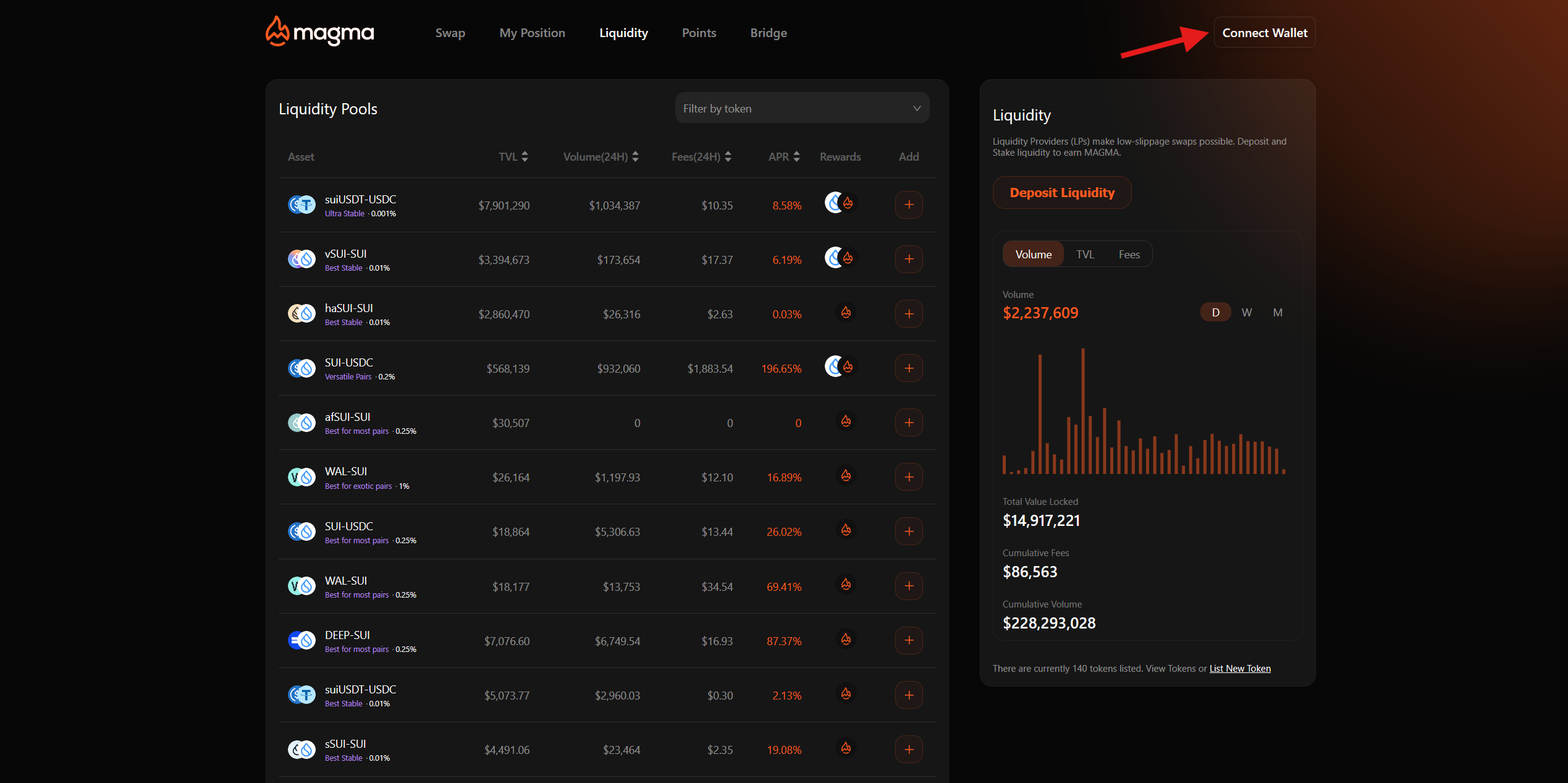The image size is (1568, 783).
Task: Add liquidity to afSUI-SUI pool
Action: point(909,423)
